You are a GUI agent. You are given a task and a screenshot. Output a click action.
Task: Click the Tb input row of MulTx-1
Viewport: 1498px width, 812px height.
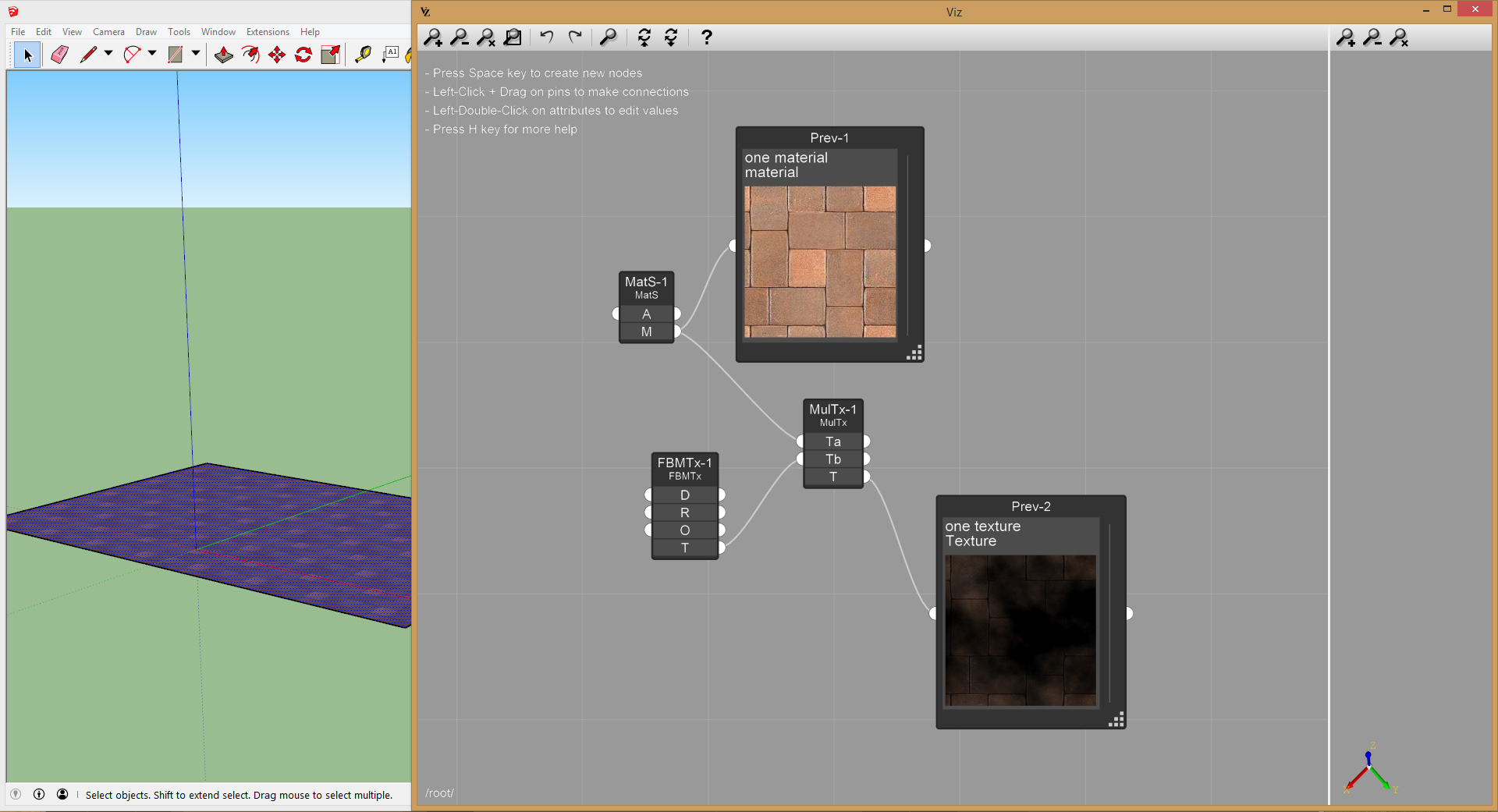pyautogui.click(x=833, y=459)
